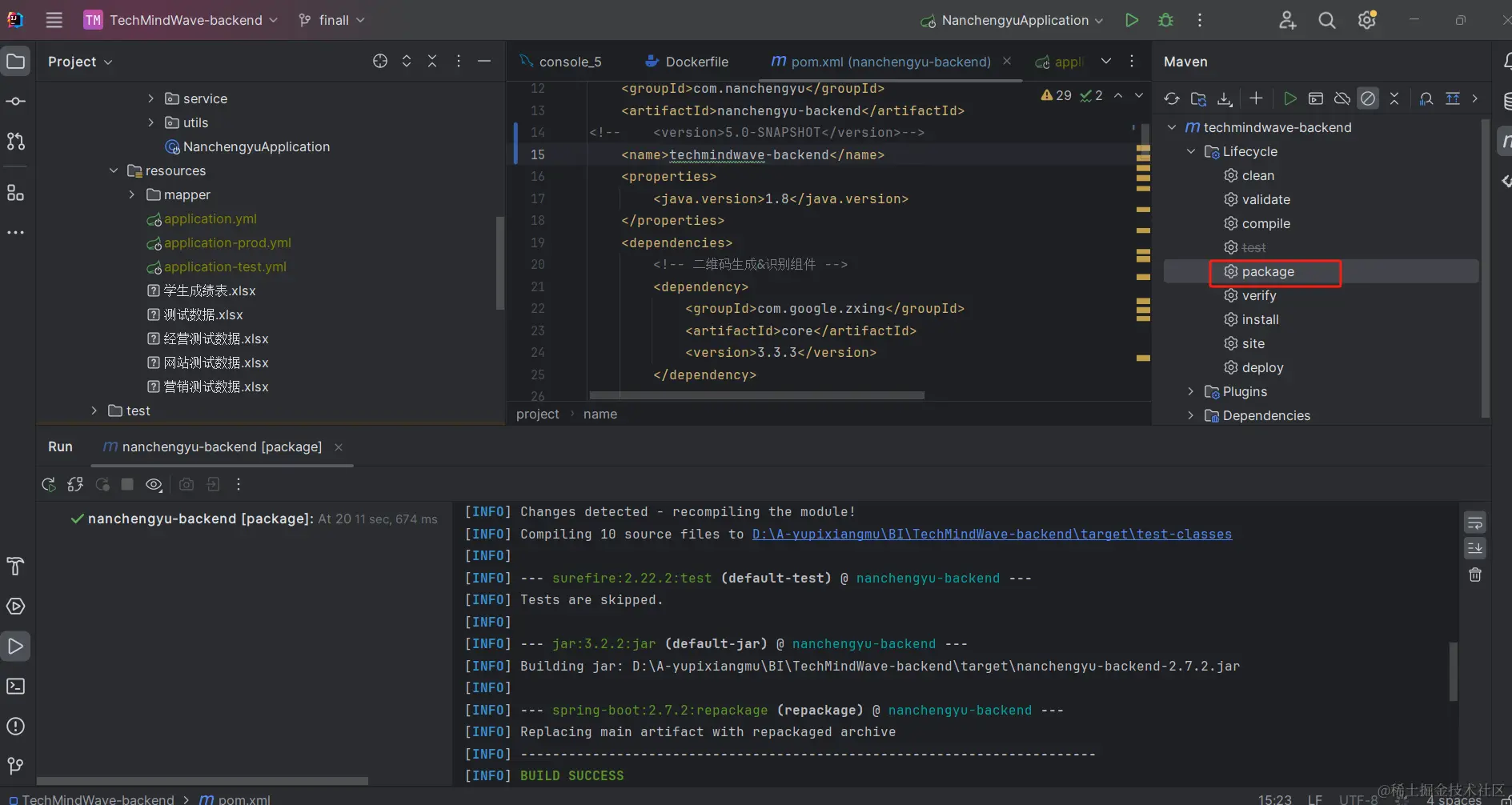Toggle scroll to end in Run console
The height and width of the screenshot is (805, 1512).
(1475, 548)
